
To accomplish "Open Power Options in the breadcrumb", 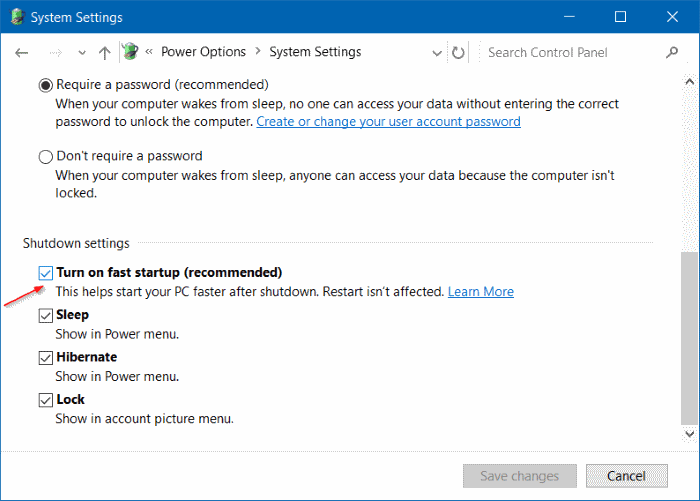I will click(x=201, y=52).
